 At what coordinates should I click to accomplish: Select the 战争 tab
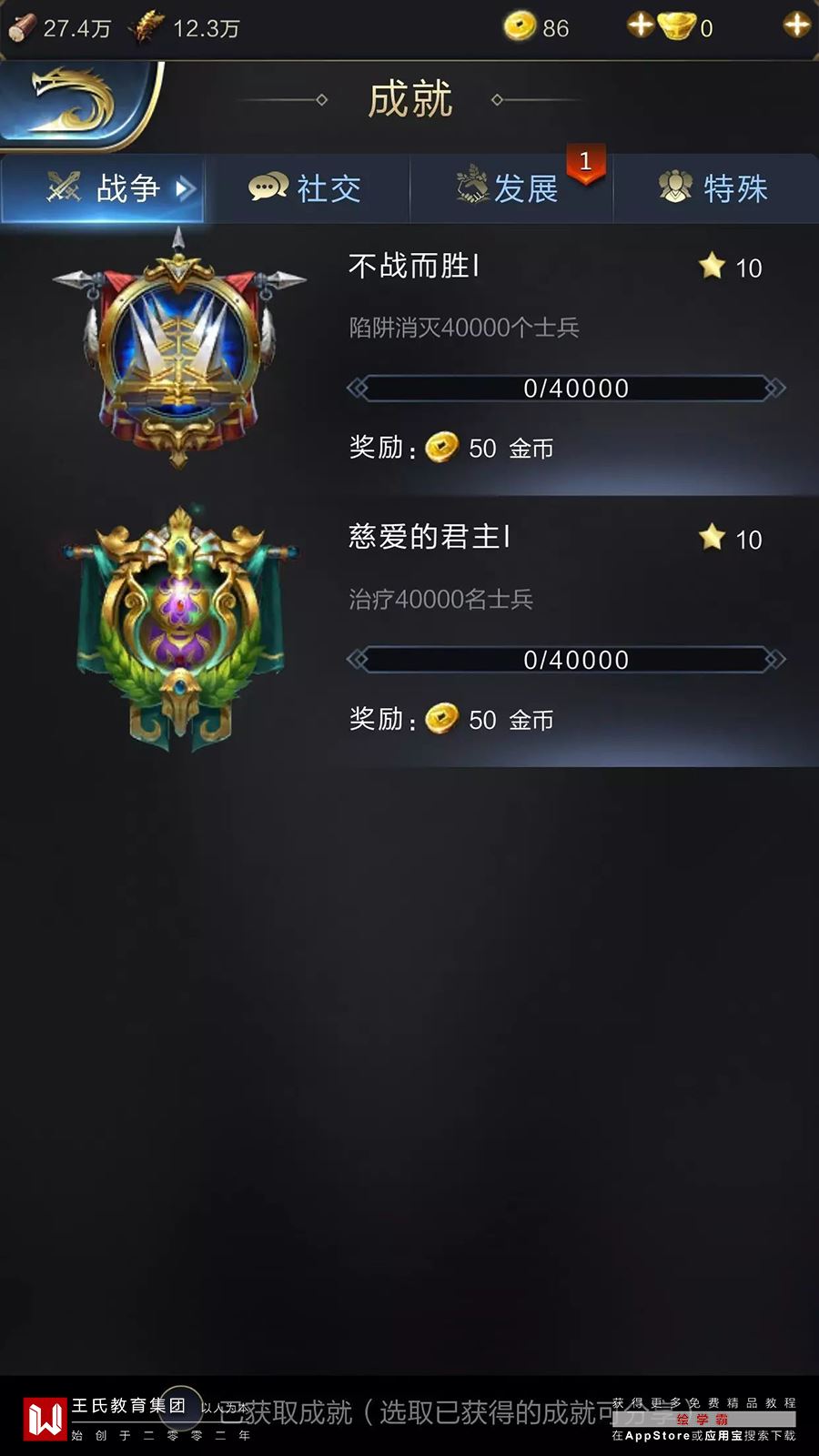[103, 188]
